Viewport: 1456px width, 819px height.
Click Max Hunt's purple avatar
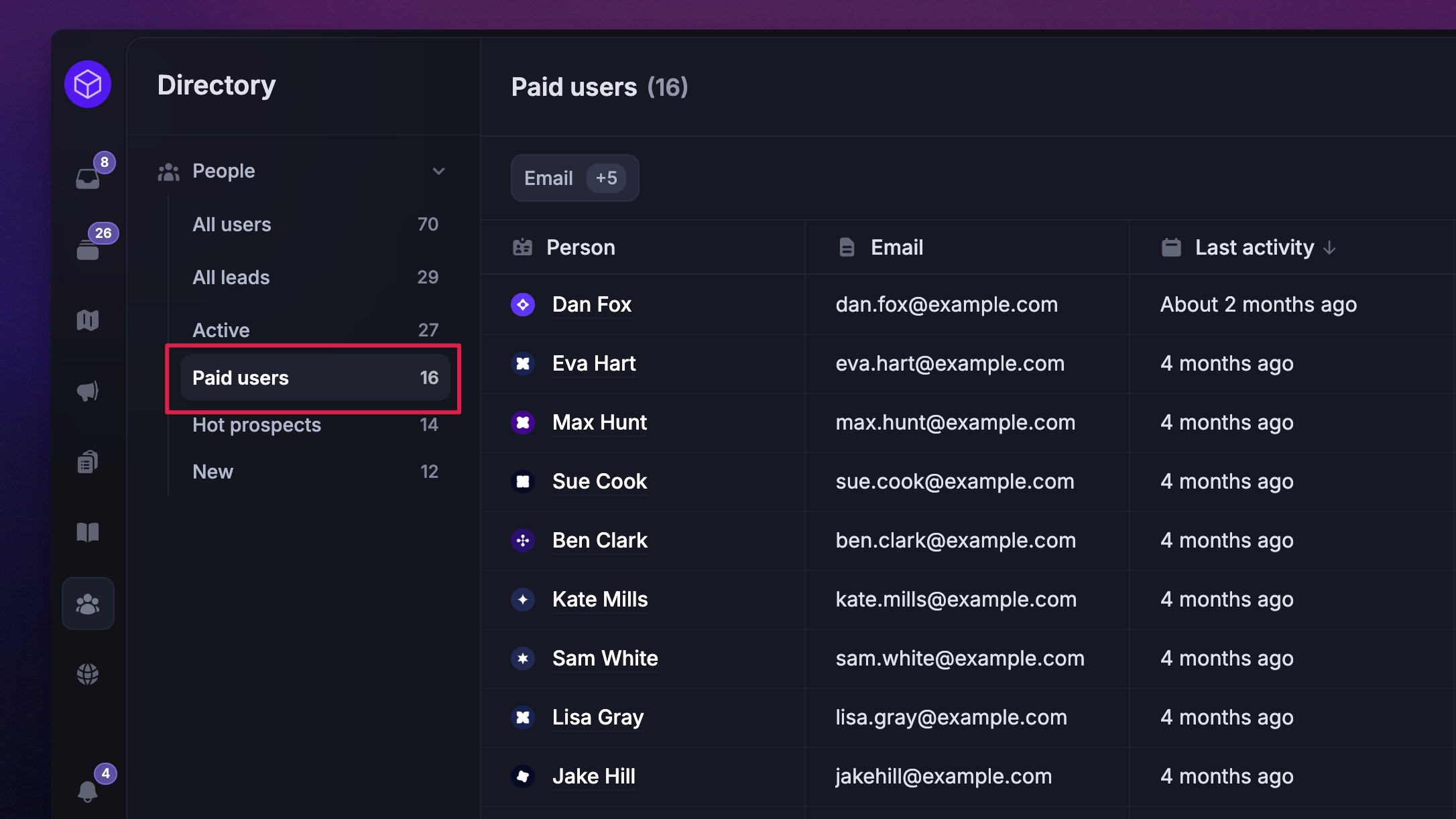[523, 423]
